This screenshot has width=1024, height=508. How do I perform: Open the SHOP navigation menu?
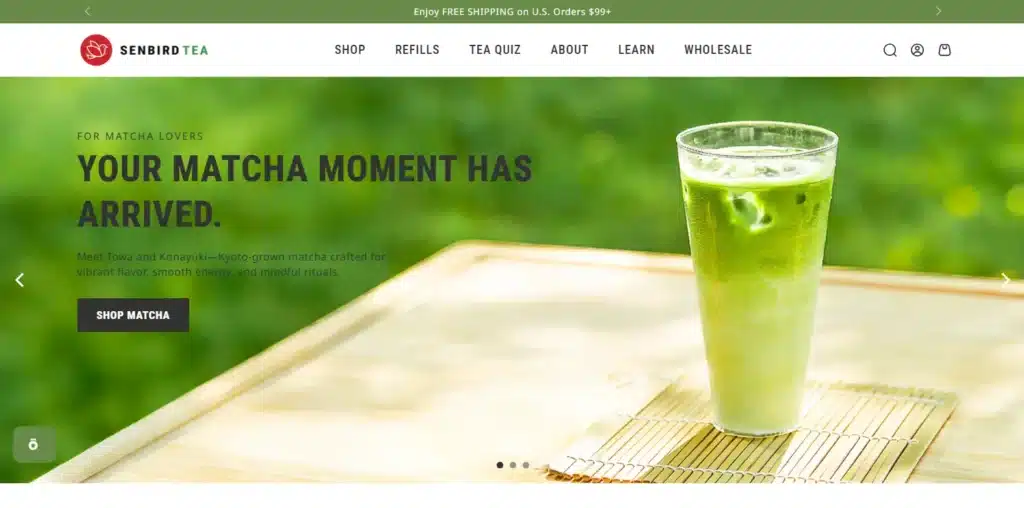350,50
